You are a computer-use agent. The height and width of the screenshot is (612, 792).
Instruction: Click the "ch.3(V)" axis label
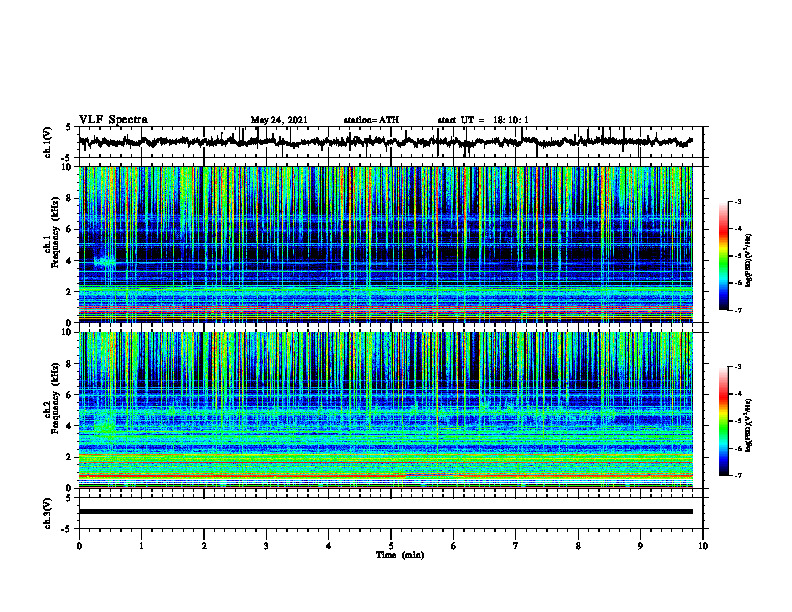[48, 513]
